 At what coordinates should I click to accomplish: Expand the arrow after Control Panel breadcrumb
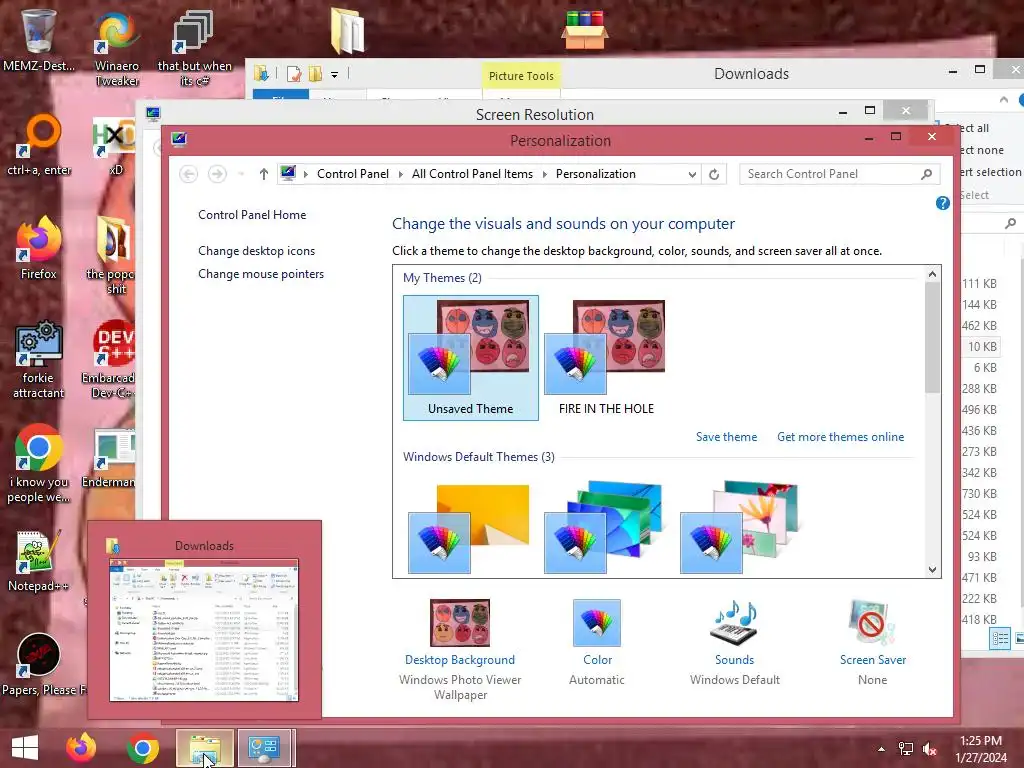(x=400, y=174)
